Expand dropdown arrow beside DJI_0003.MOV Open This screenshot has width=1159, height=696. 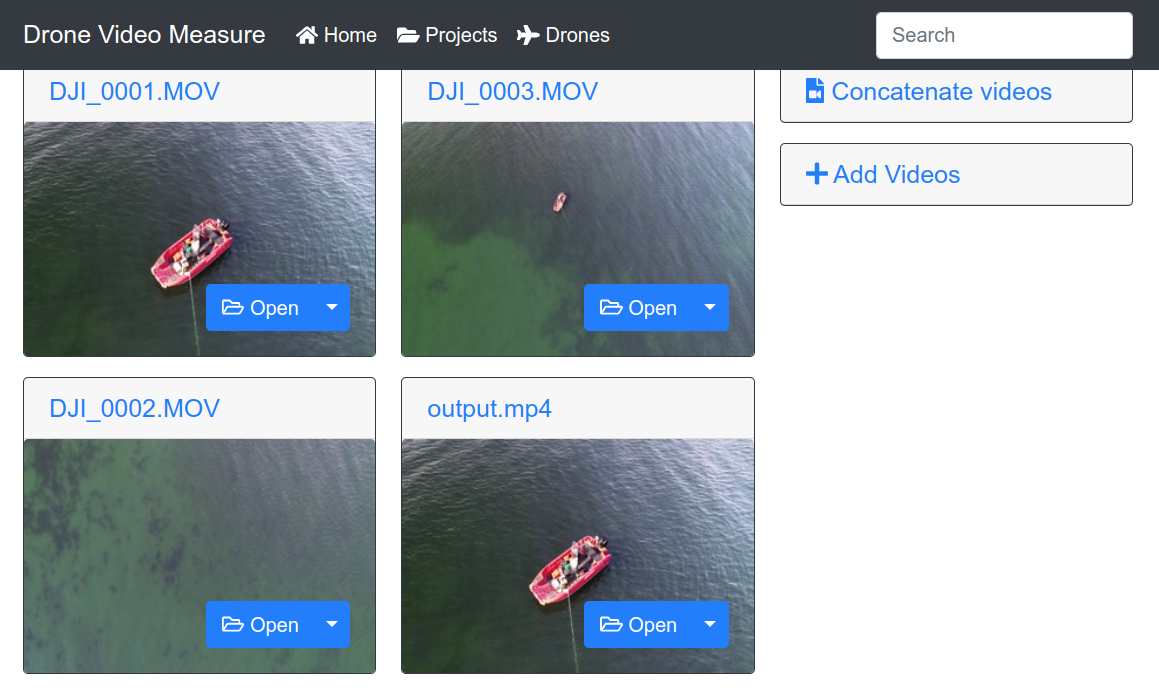point(710,307)
